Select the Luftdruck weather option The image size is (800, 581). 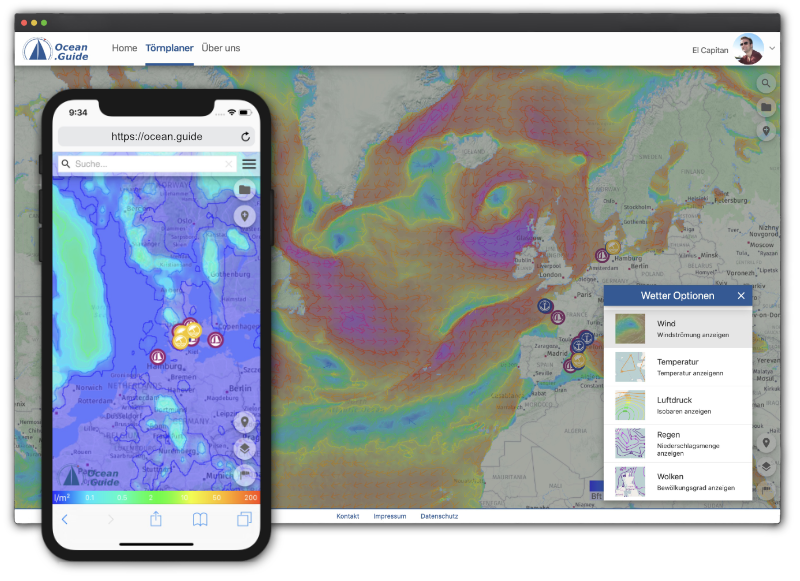678,406
